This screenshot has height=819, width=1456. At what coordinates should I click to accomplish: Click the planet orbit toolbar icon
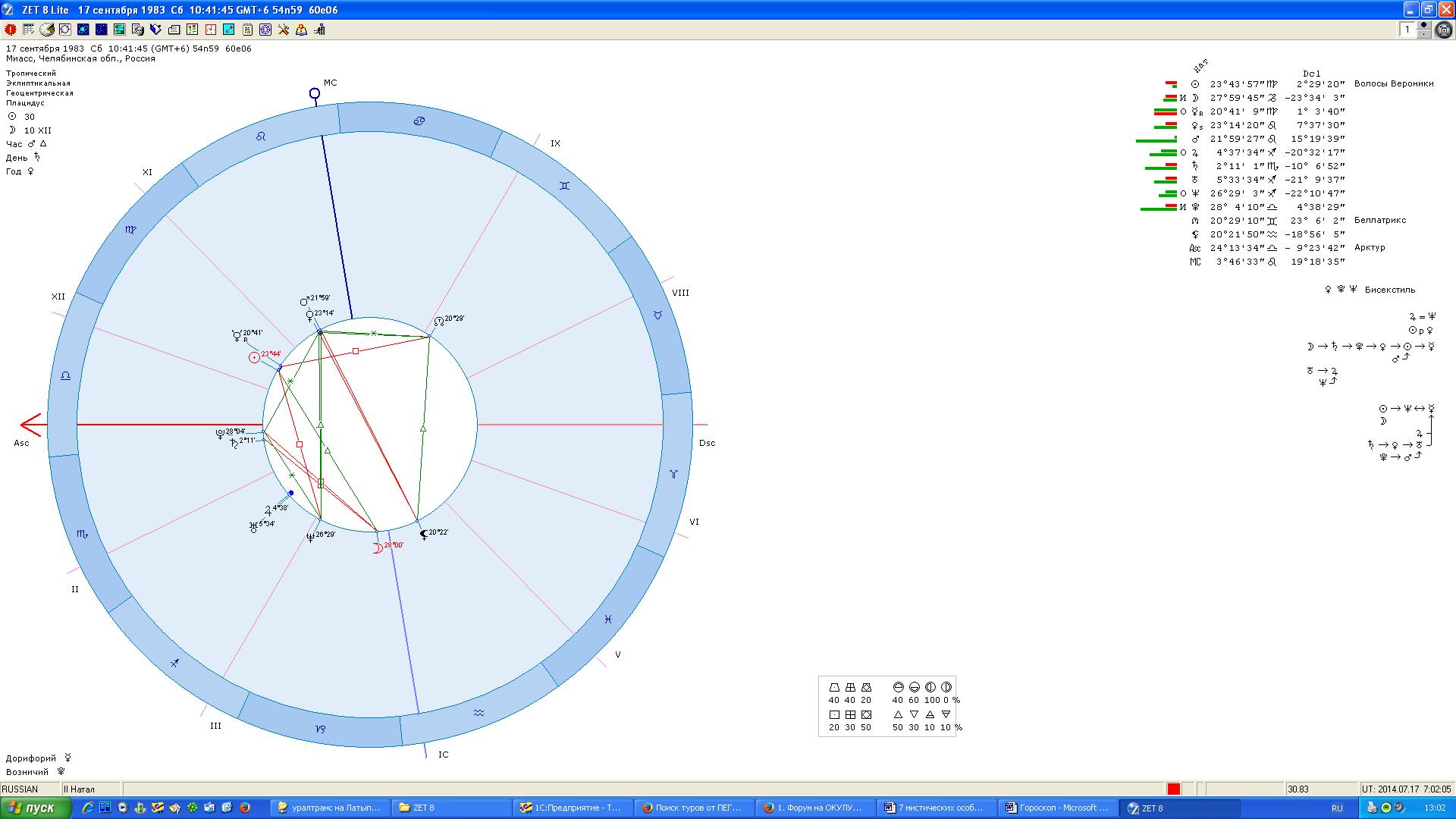(83, 30)
